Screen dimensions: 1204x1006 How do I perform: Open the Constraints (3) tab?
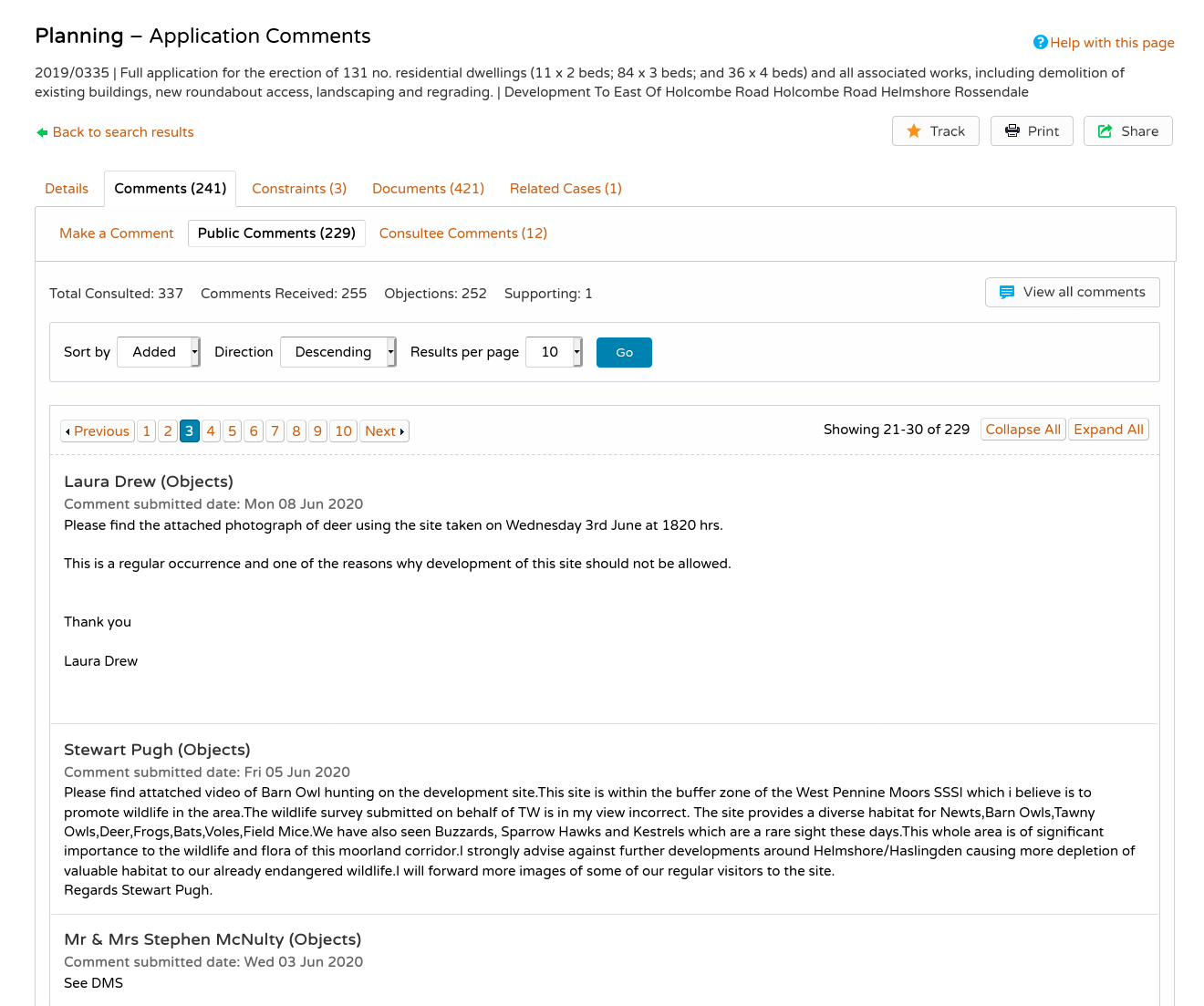tap(299, 189)
